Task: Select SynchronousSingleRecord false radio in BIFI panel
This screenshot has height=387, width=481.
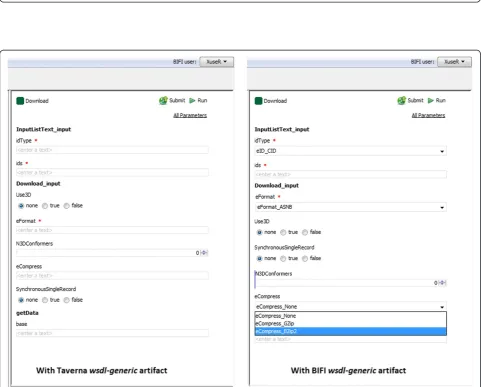Action: click(305, 258)
